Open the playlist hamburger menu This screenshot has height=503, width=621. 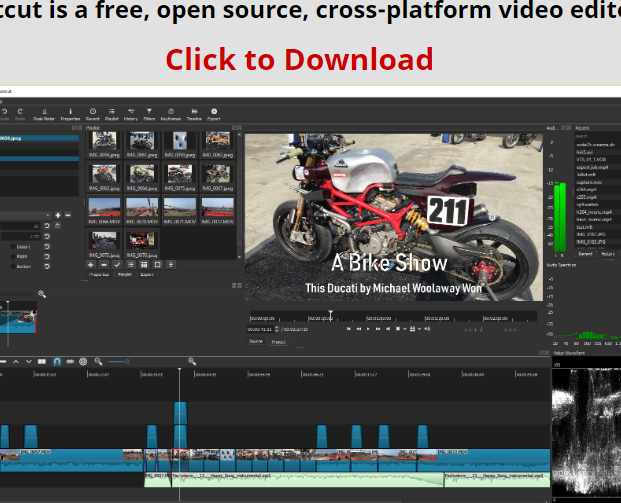click(171, 265)
